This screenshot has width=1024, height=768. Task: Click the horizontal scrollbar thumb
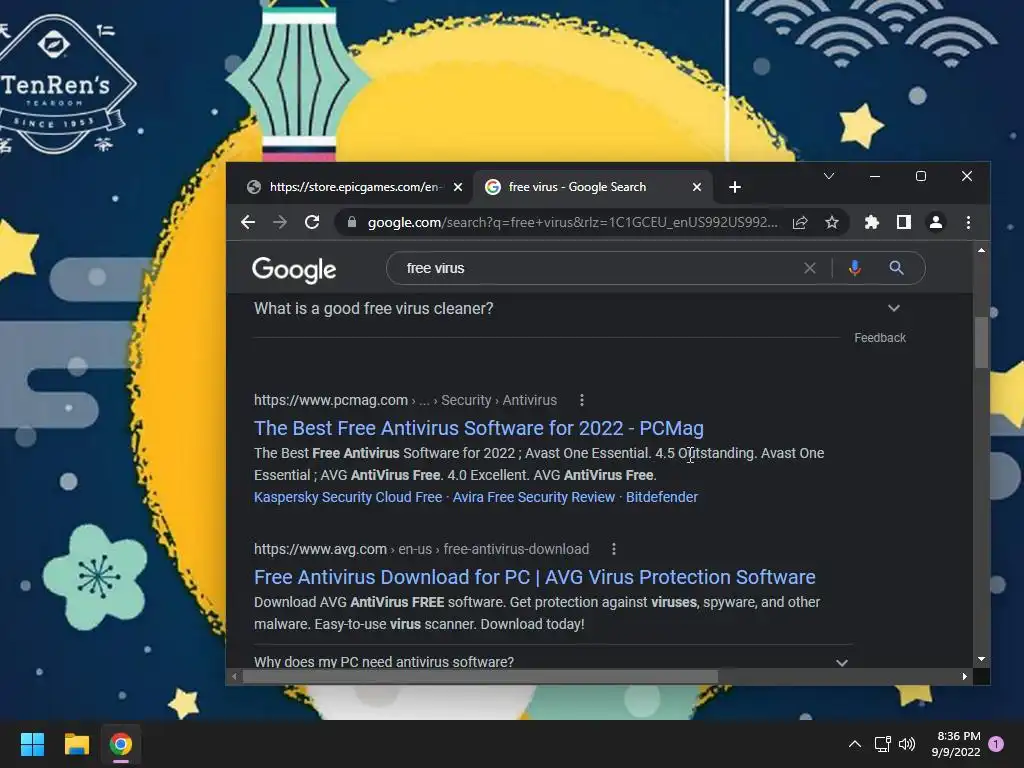[x=480, y=677]
